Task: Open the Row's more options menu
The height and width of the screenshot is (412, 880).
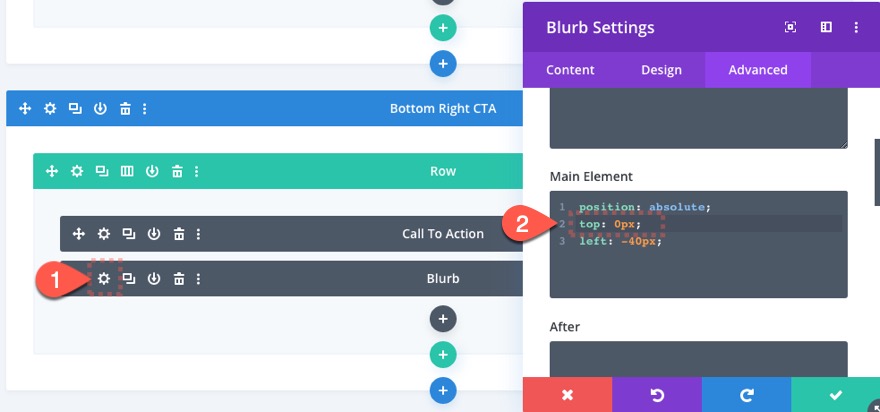Action: [198, 171]
